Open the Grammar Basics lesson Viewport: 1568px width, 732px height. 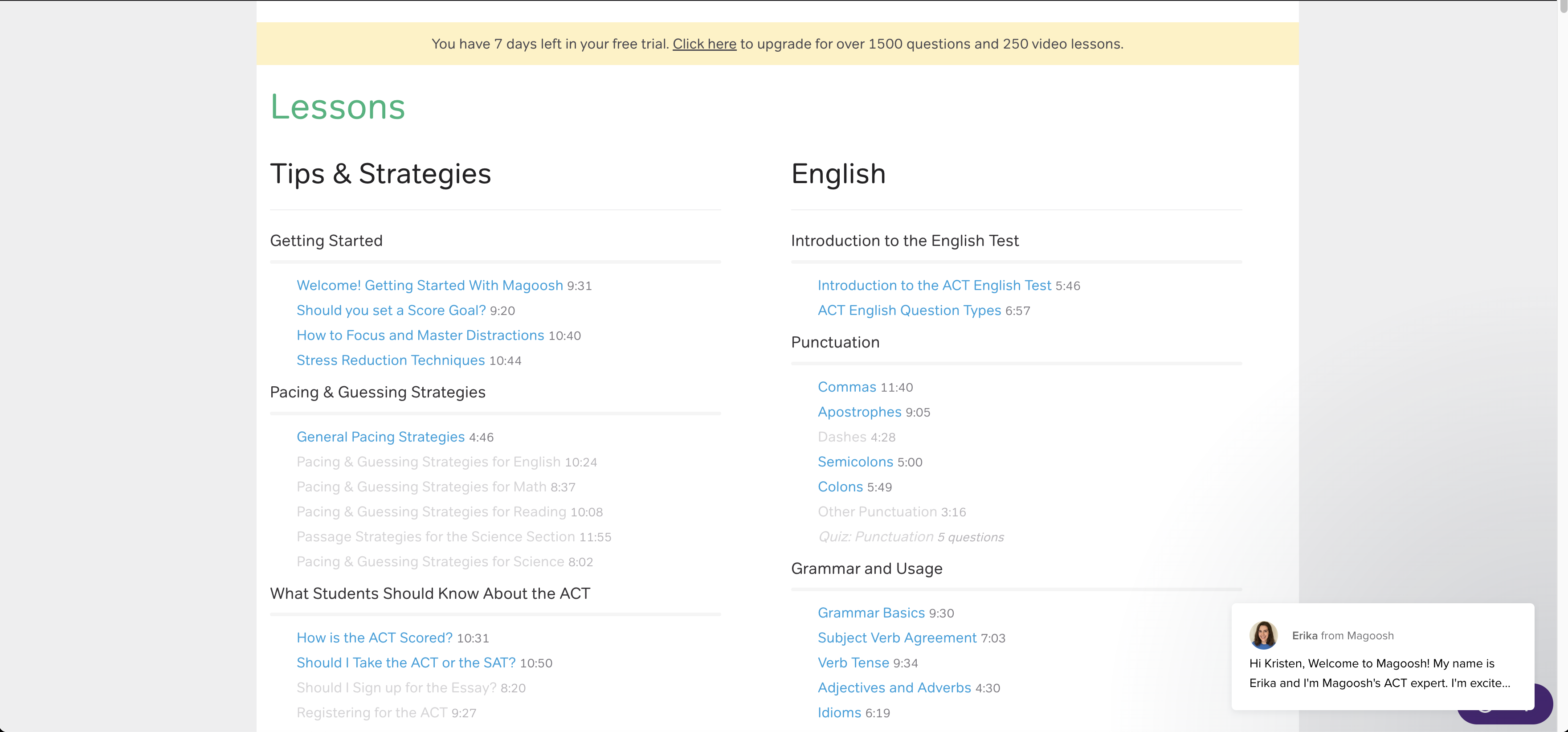[x=870, y=613]
